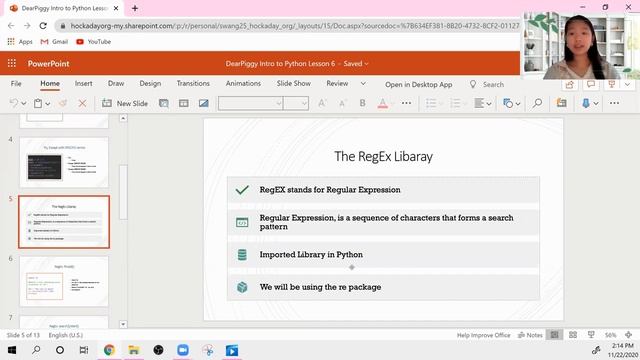Screen dimensions: 640x360
Task: Click the Find magnifier icon
Action: pos(538,103)
